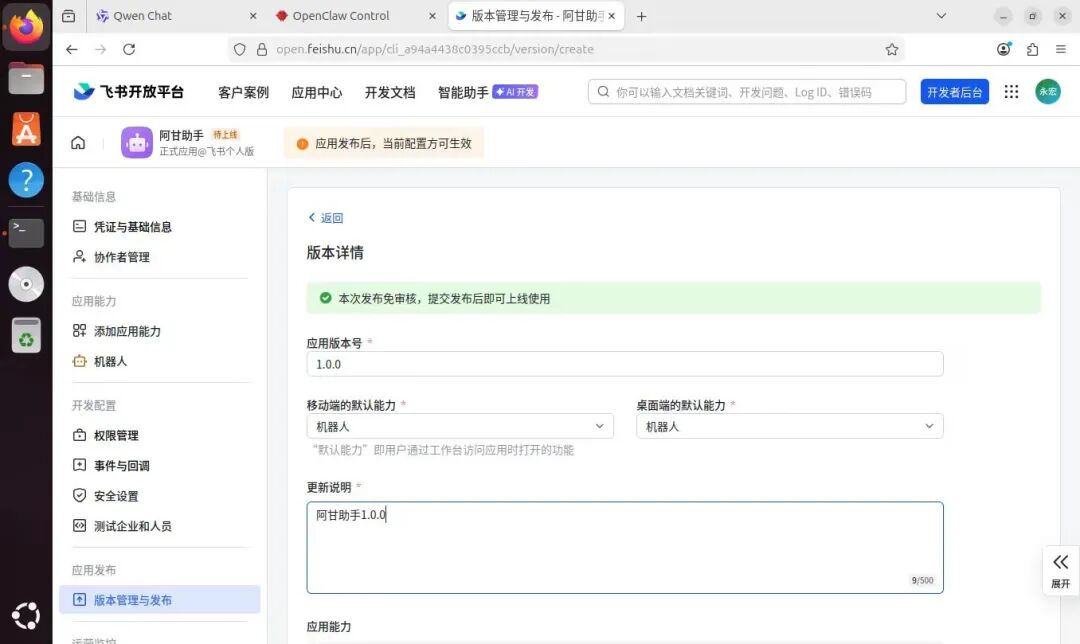This screenshot has height=644, width=1080.
Task: Click the 安全设置 shield icon
Action: [79, 495]
